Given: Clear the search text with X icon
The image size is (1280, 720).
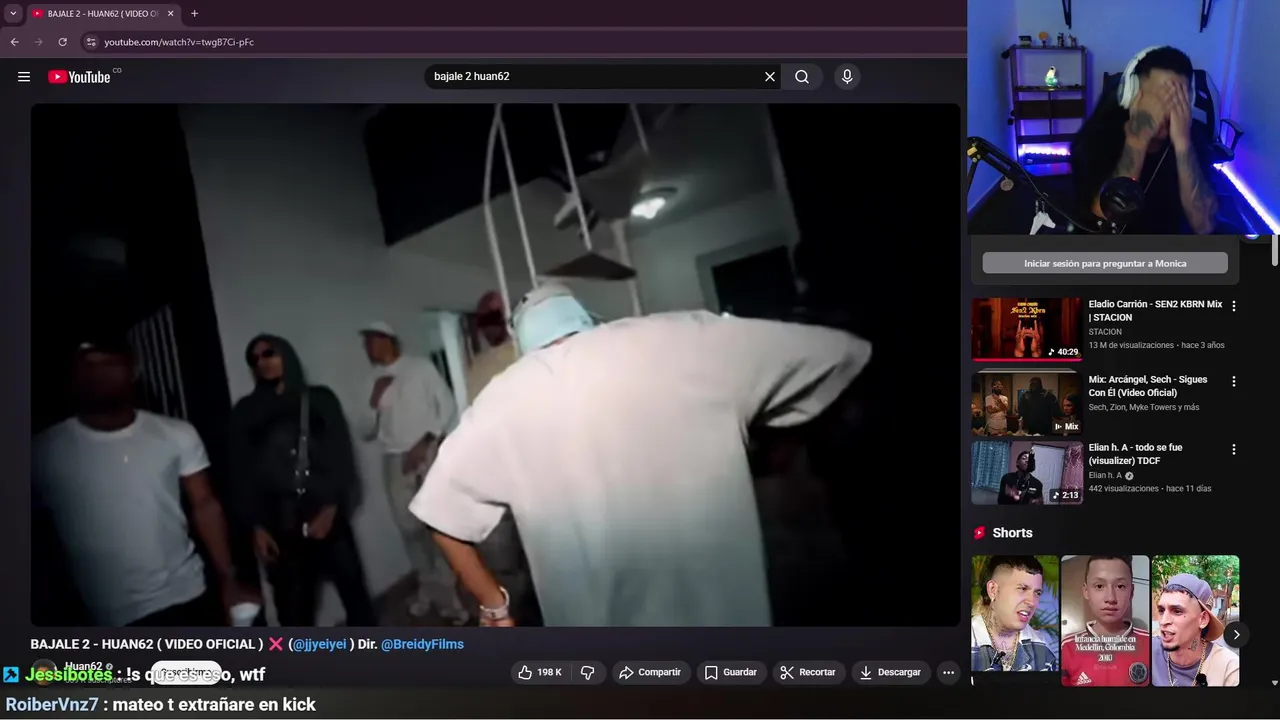Looking at the screenshot, I should (x=770, y=76).
